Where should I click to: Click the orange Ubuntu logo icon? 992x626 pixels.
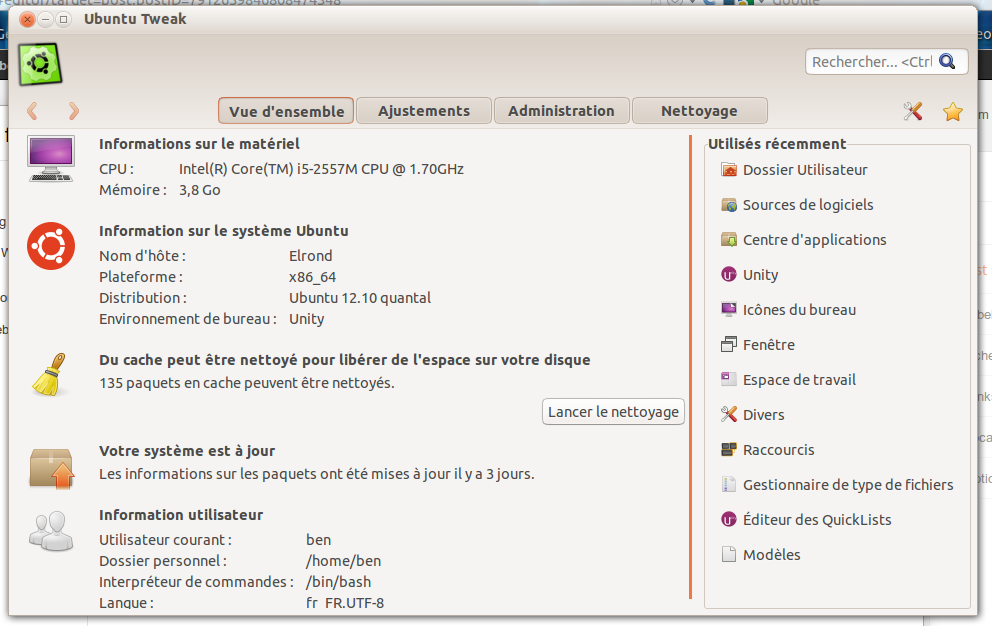51,246
